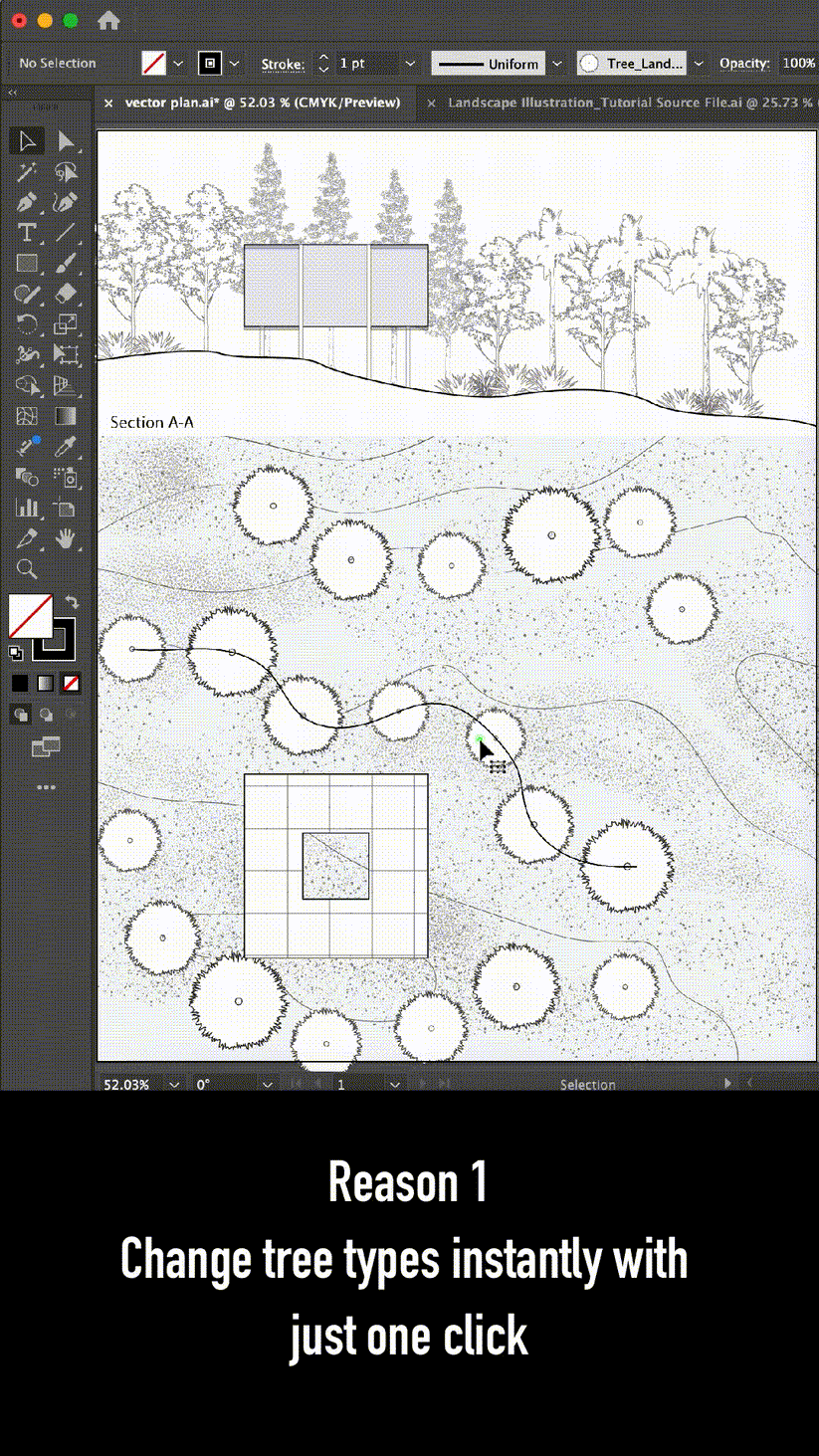Screen dimensions: 819x1456
Task: Select the Gradient tool
Action: point(66,416)
